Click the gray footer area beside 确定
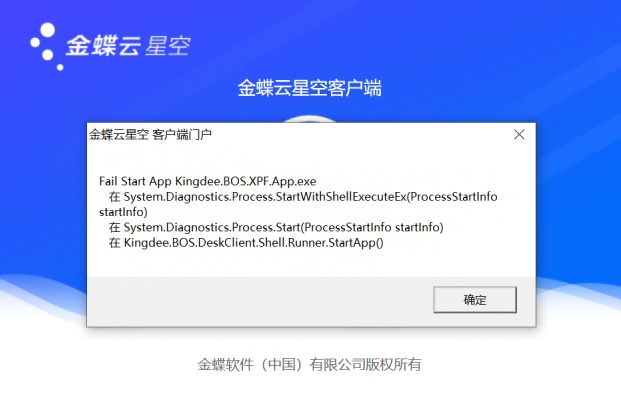621x400 pixels. point(259,300)
